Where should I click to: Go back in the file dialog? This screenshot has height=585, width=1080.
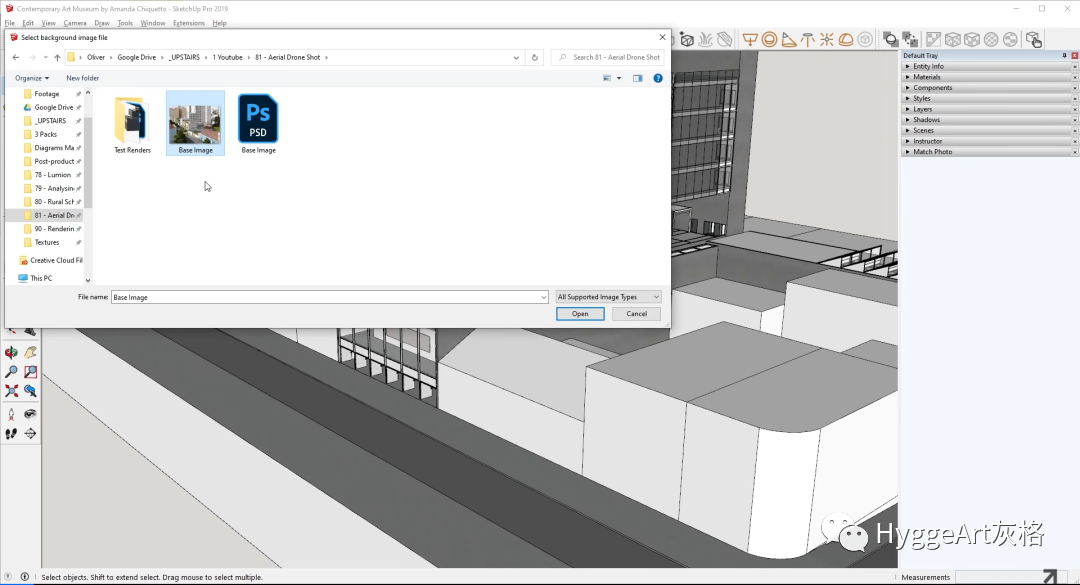coord(16,57)
